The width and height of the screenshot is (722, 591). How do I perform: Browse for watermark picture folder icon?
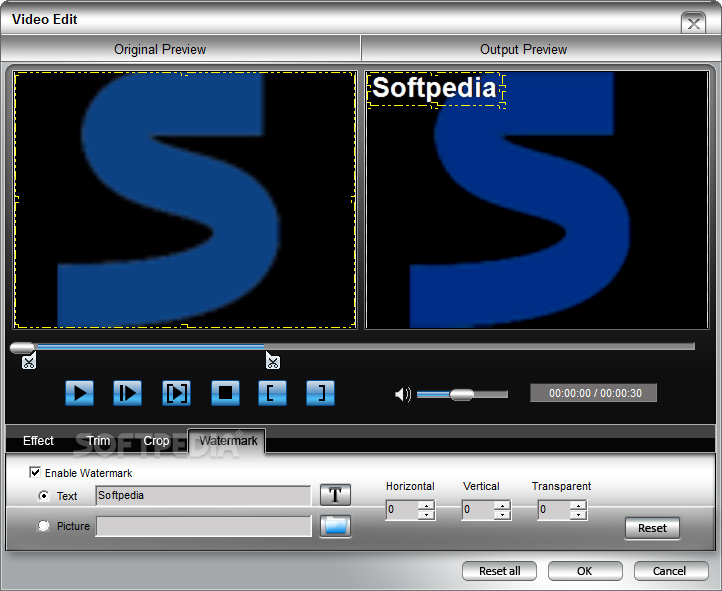click(335, 526)
